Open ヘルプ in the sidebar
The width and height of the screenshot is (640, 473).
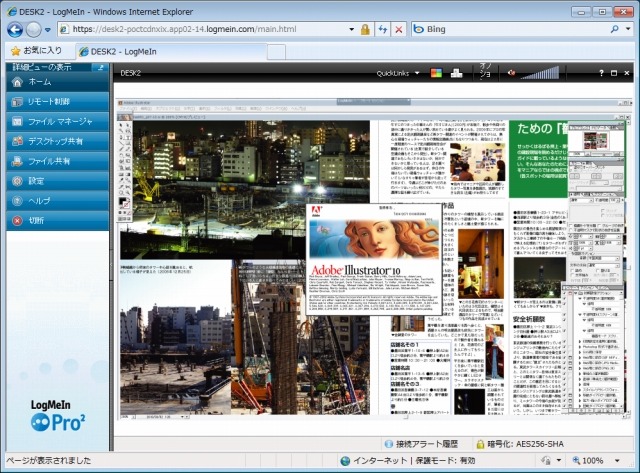pyautogui.click(x=58, y=201)
